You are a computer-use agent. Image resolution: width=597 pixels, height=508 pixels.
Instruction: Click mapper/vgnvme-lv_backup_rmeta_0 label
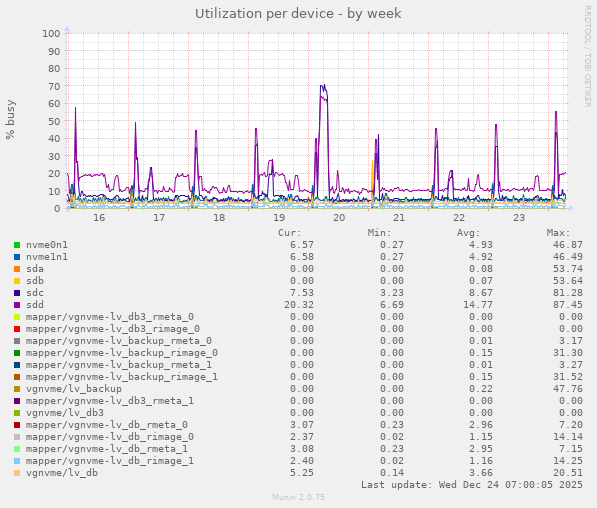tap(119, 341)
